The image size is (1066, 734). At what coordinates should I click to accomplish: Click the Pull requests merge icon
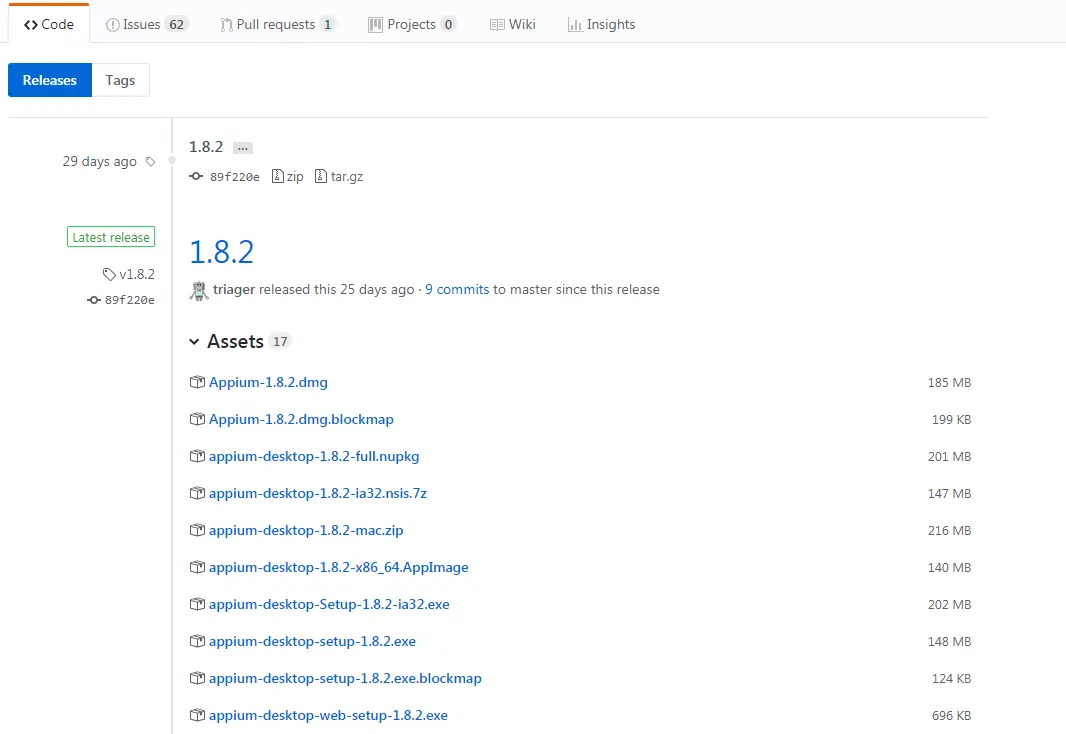point(226,25)
